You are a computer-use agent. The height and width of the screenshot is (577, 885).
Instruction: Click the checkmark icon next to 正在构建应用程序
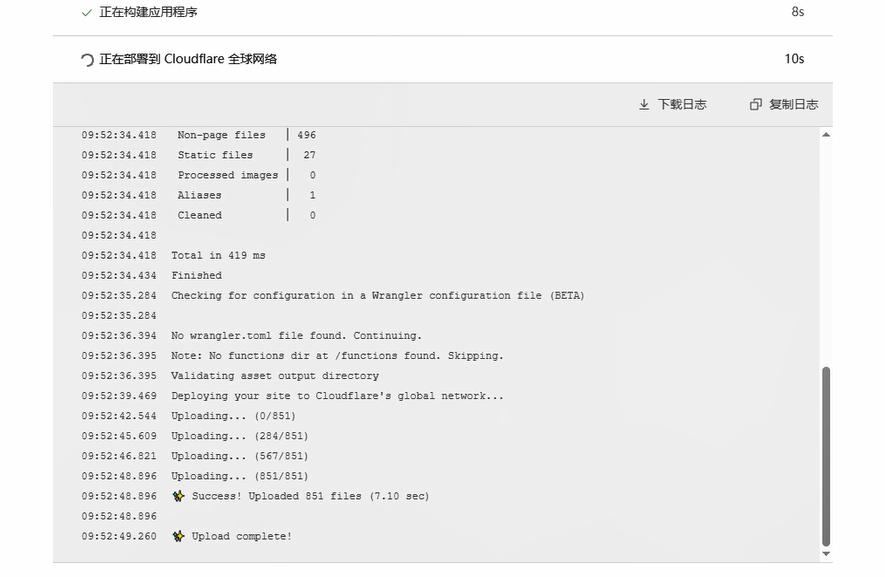[87, 12]
